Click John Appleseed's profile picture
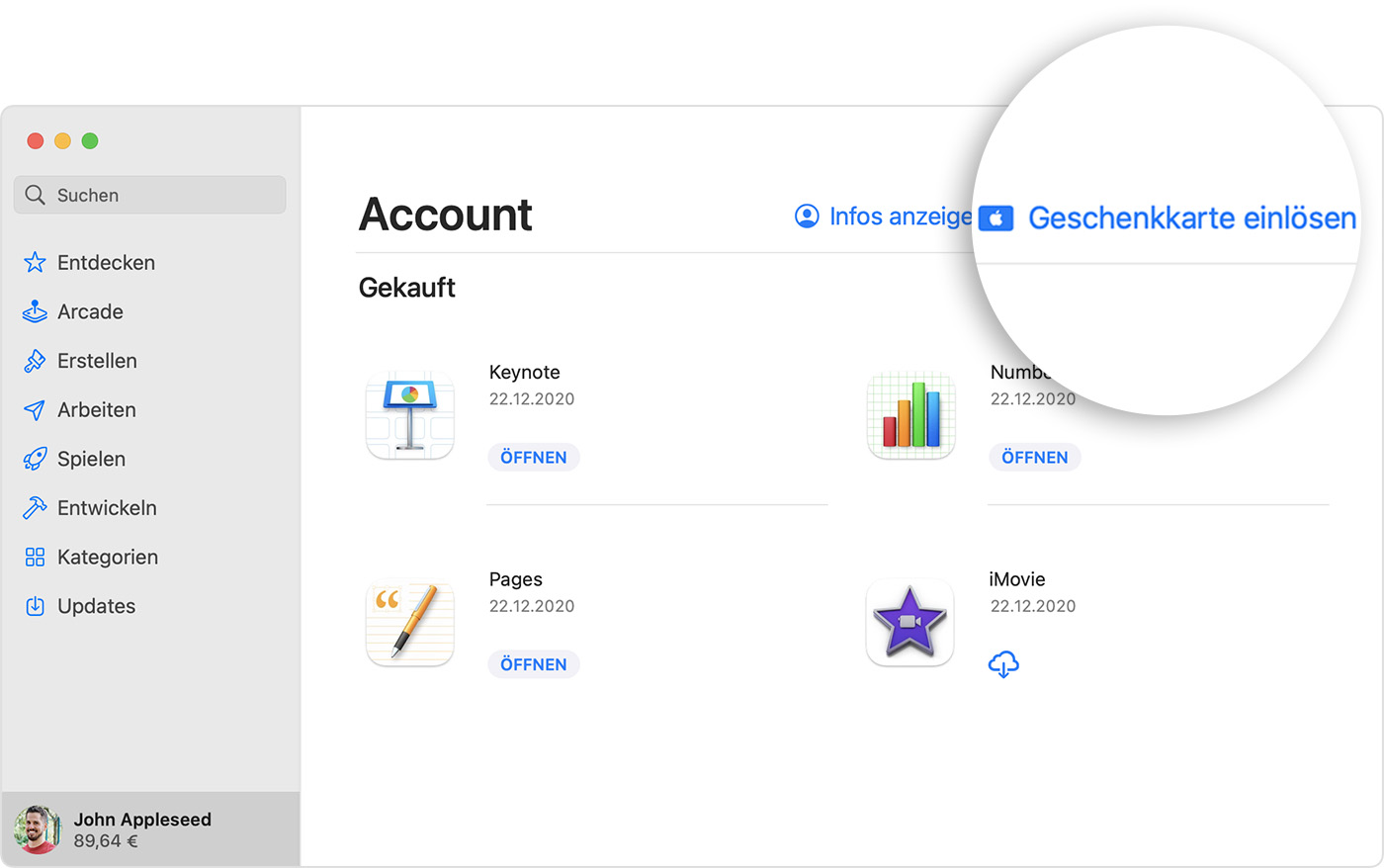 38,829
